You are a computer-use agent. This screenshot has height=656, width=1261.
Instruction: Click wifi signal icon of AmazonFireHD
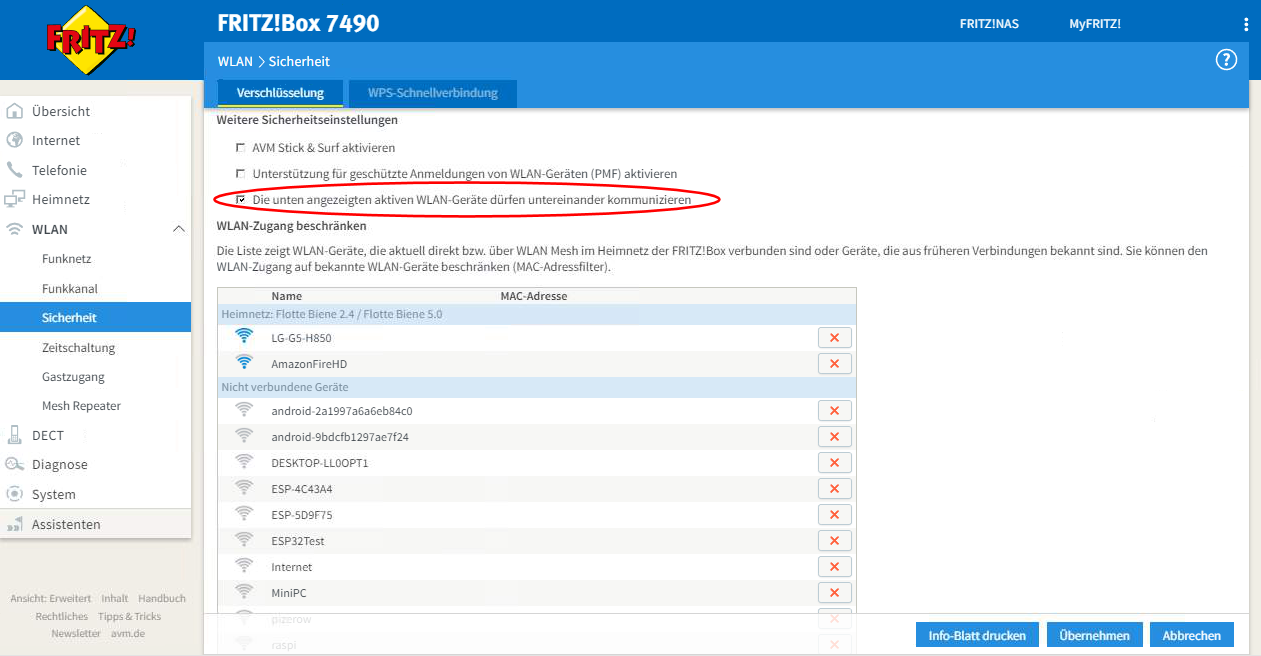tap(244, 363)
